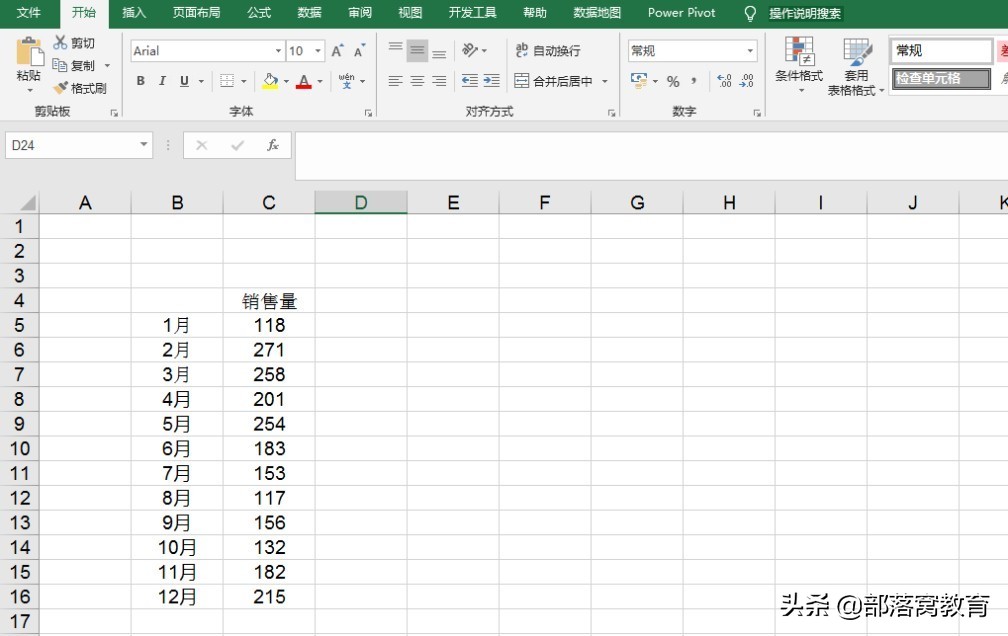The height and width of the screenshot is (636, 1008).
Task: Click the text orientation icon
Action: point(470,50)
